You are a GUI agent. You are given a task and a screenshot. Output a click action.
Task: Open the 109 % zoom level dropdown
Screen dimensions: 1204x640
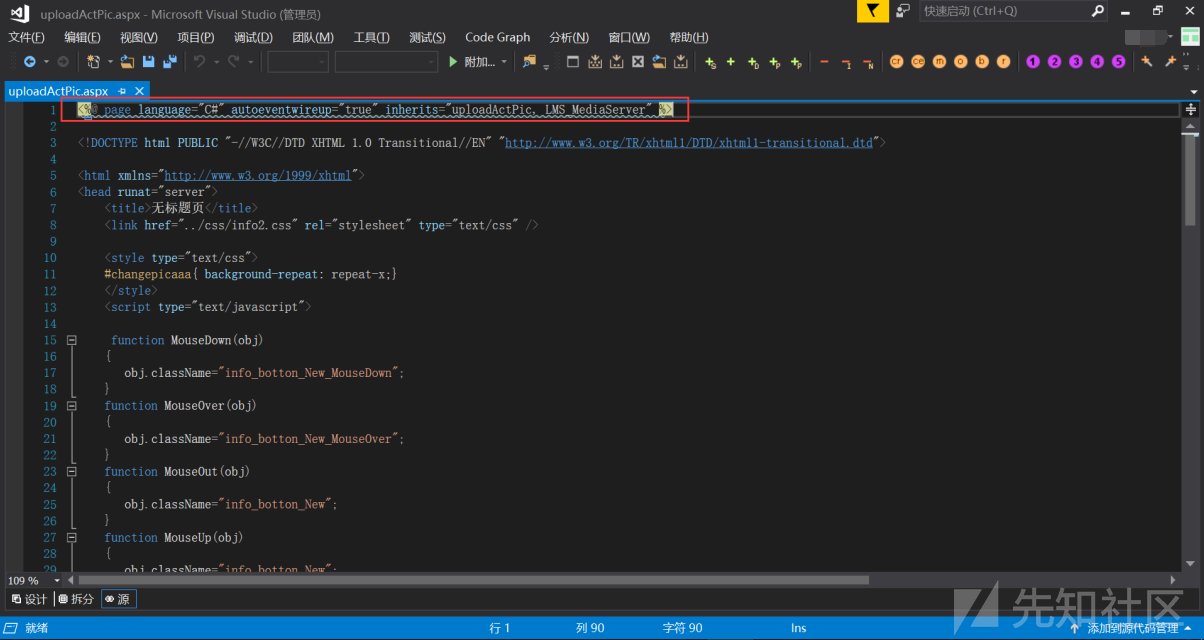[57, 580]
